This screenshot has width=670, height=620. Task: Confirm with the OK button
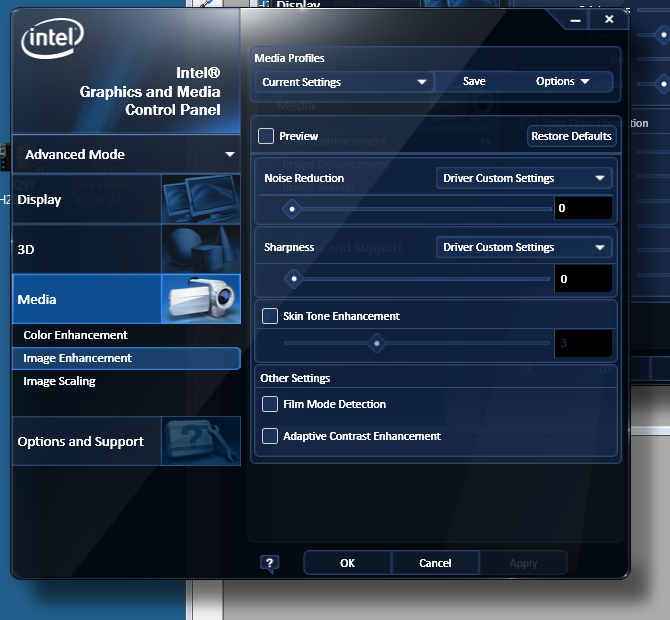pos(347,563)
